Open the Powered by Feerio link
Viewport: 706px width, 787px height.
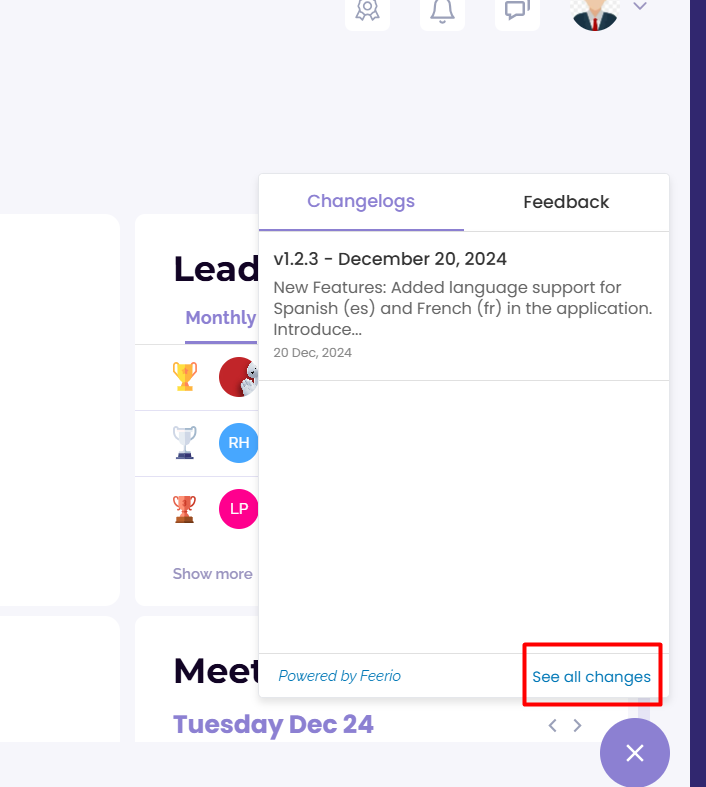(x=340, y=676)
